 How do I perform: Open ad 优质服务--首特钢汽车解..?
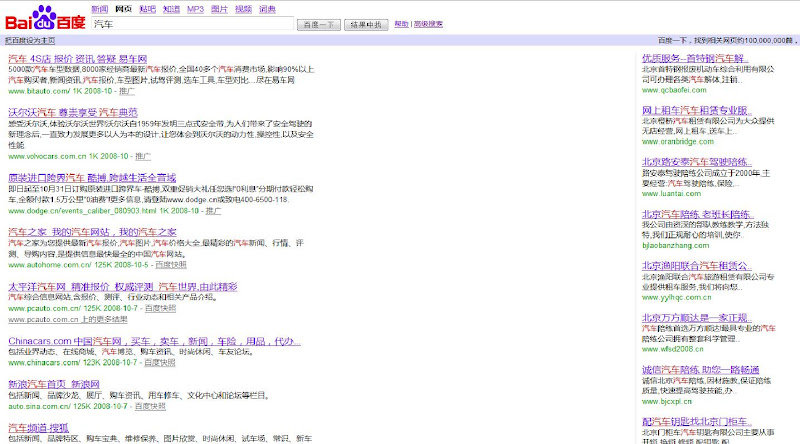695,58
